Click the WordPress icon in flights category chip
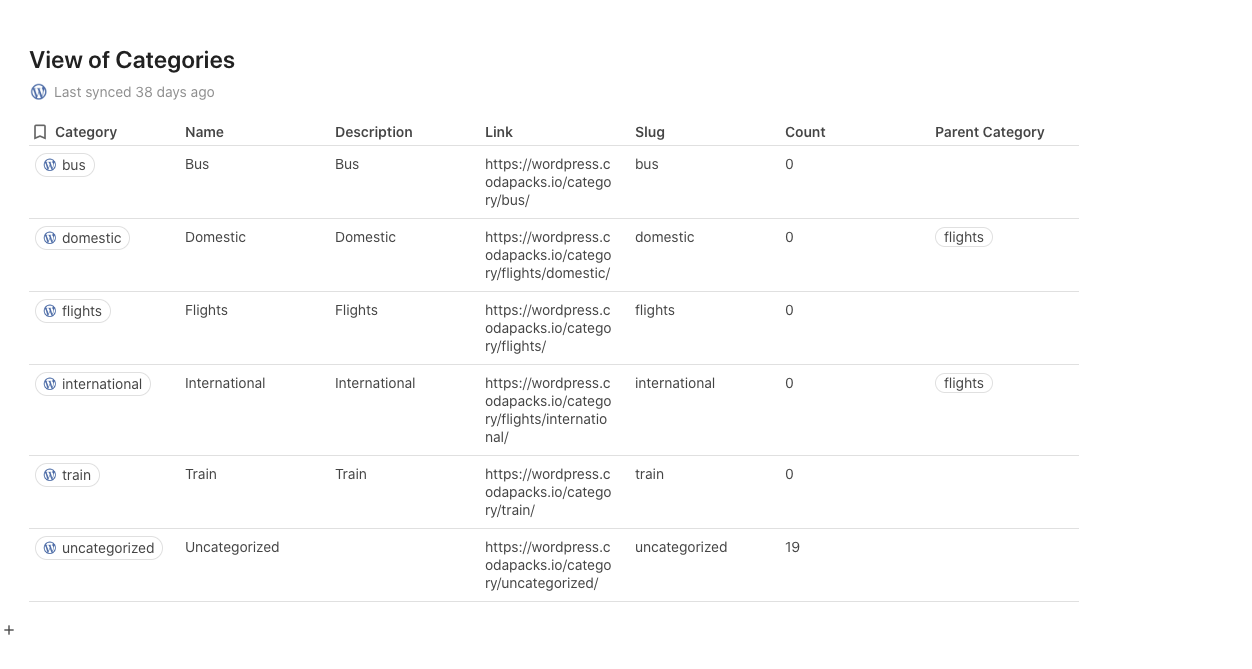The height and width of the screenshot is (669, 1252). [x=50, y=311]
